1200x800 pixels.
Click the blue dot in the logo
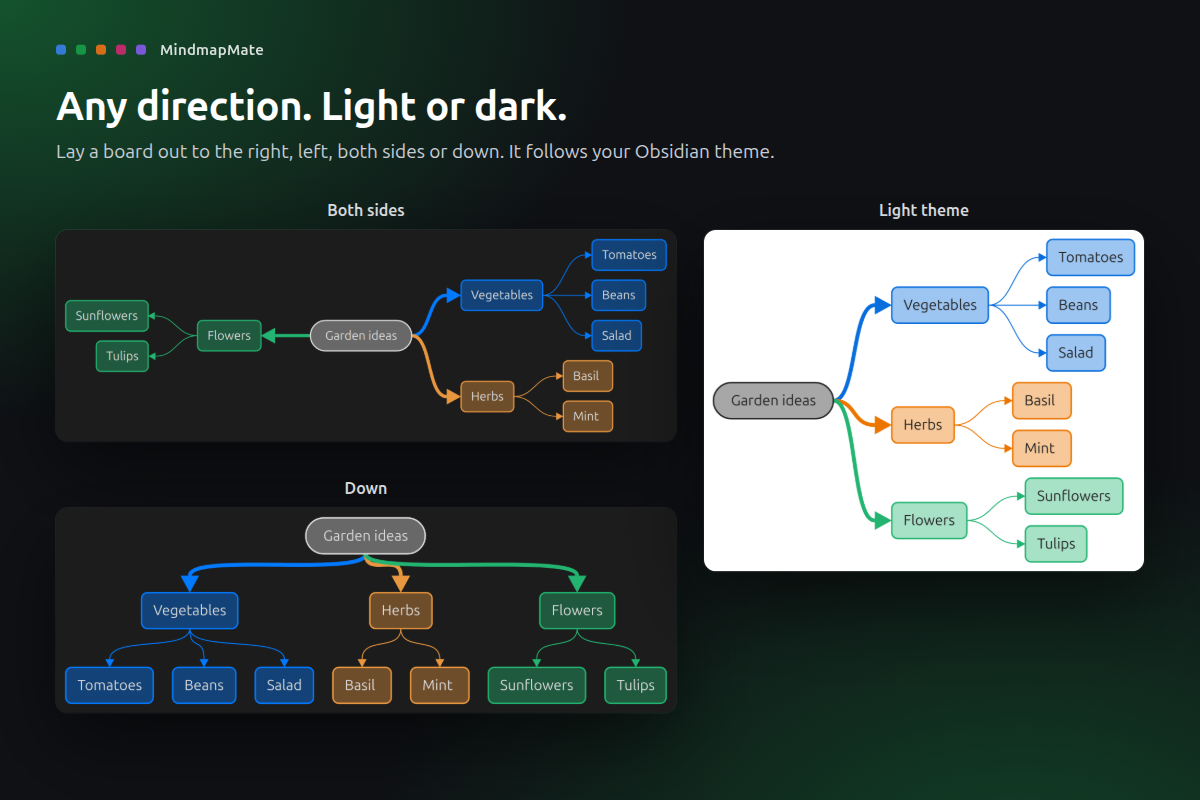point(61,49)
